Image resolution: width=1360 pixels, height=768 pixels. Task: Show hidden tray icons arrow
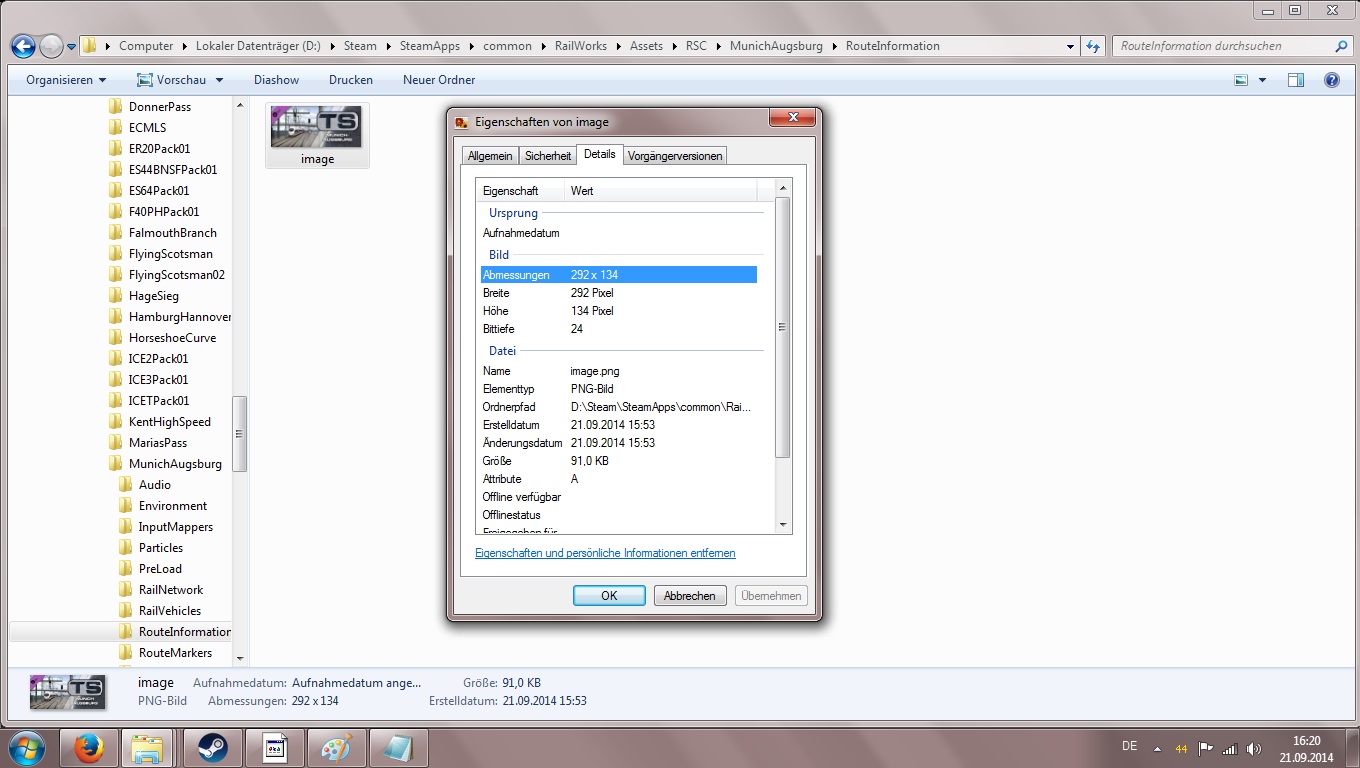coord(1158,748)
